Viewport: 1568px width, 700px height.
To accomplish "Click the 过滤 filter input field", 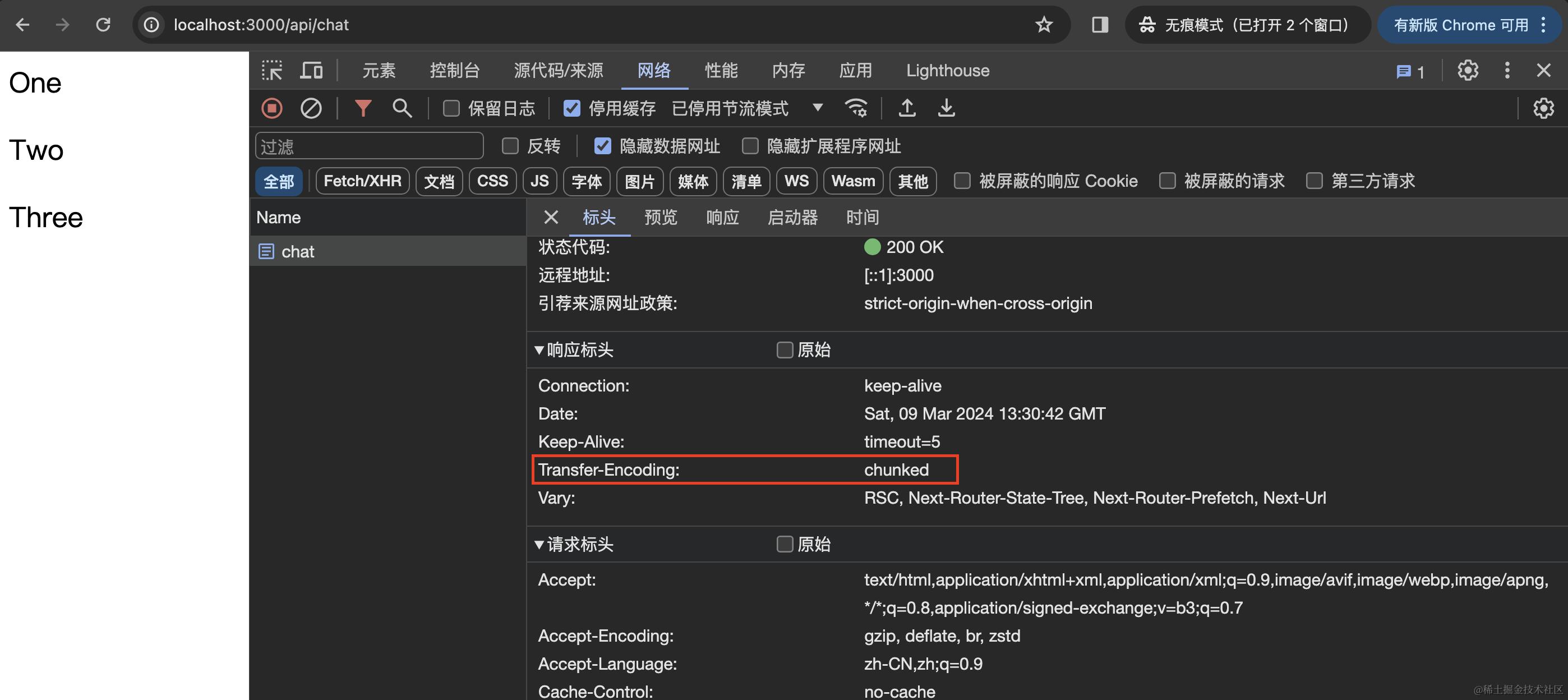I will point(370,146).
